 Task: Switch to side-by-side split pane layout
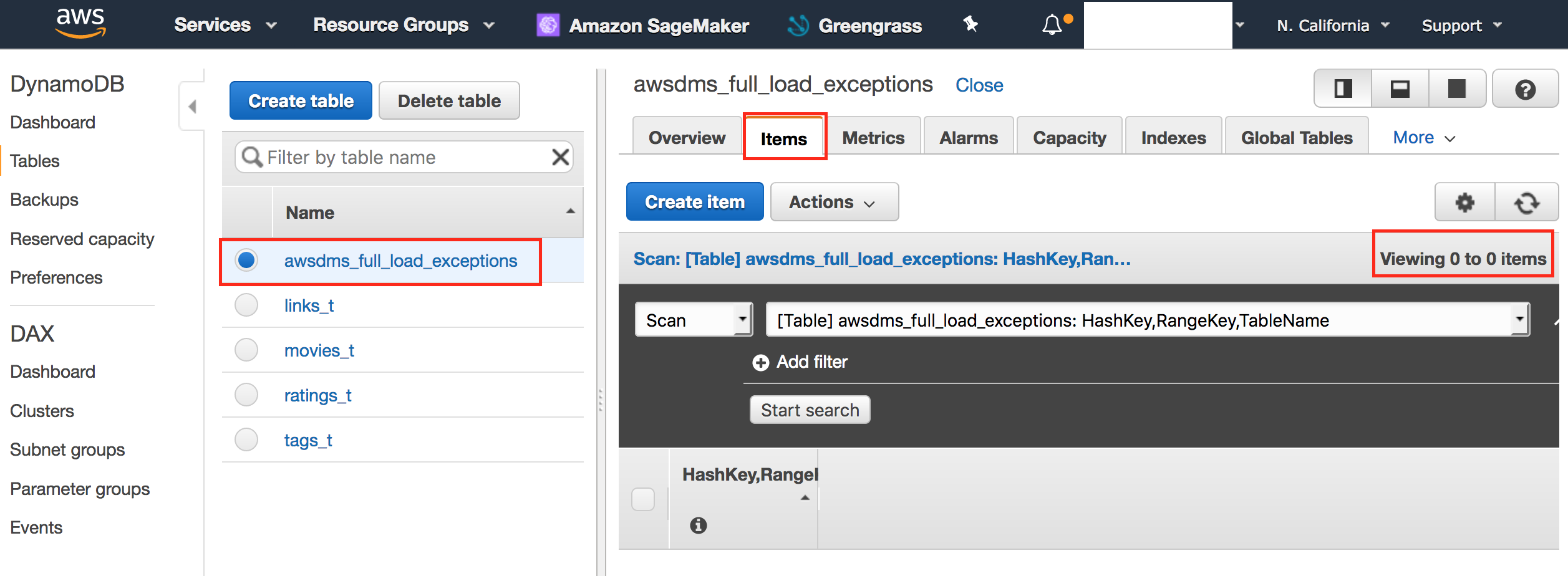[x=1343, y=89]
